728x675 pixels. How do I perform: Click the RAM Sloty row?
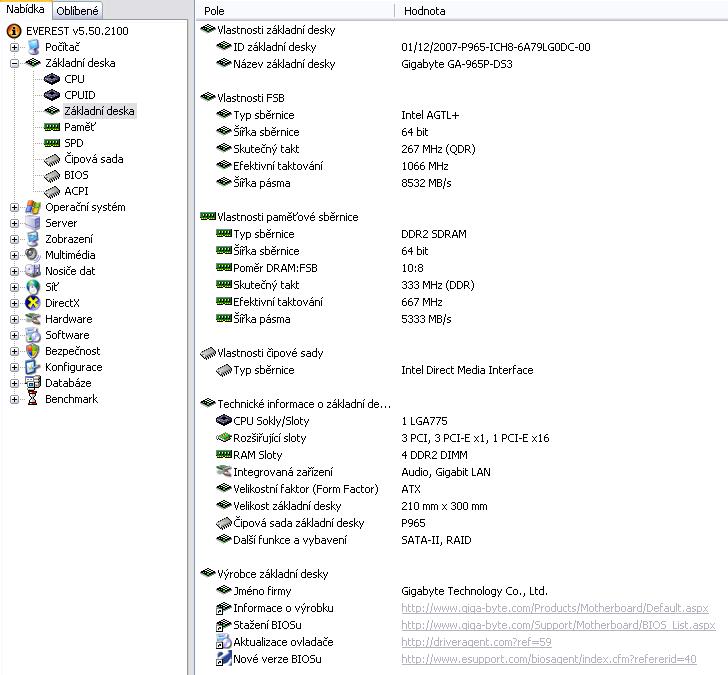click(x=462, y=455)
